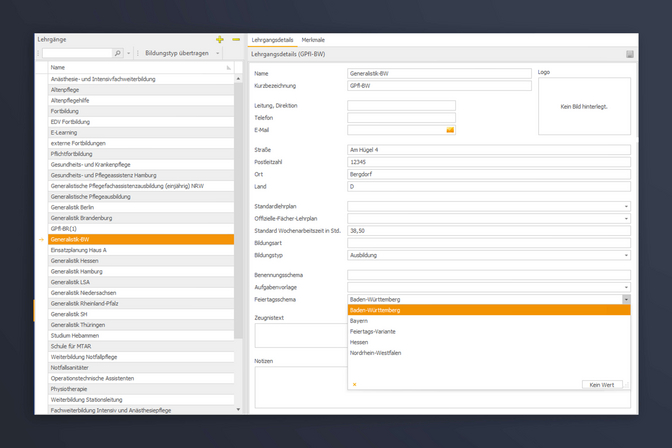
Task: Click the orange X in dropdown footer
Action: coord(354,385)
